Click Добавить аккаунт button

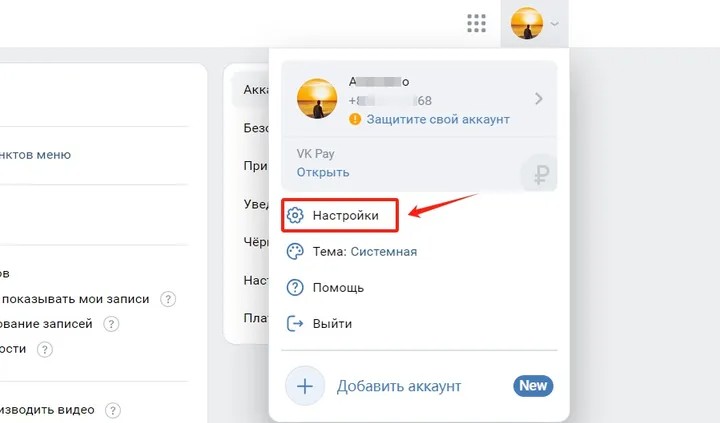click(x=398, y=386)
